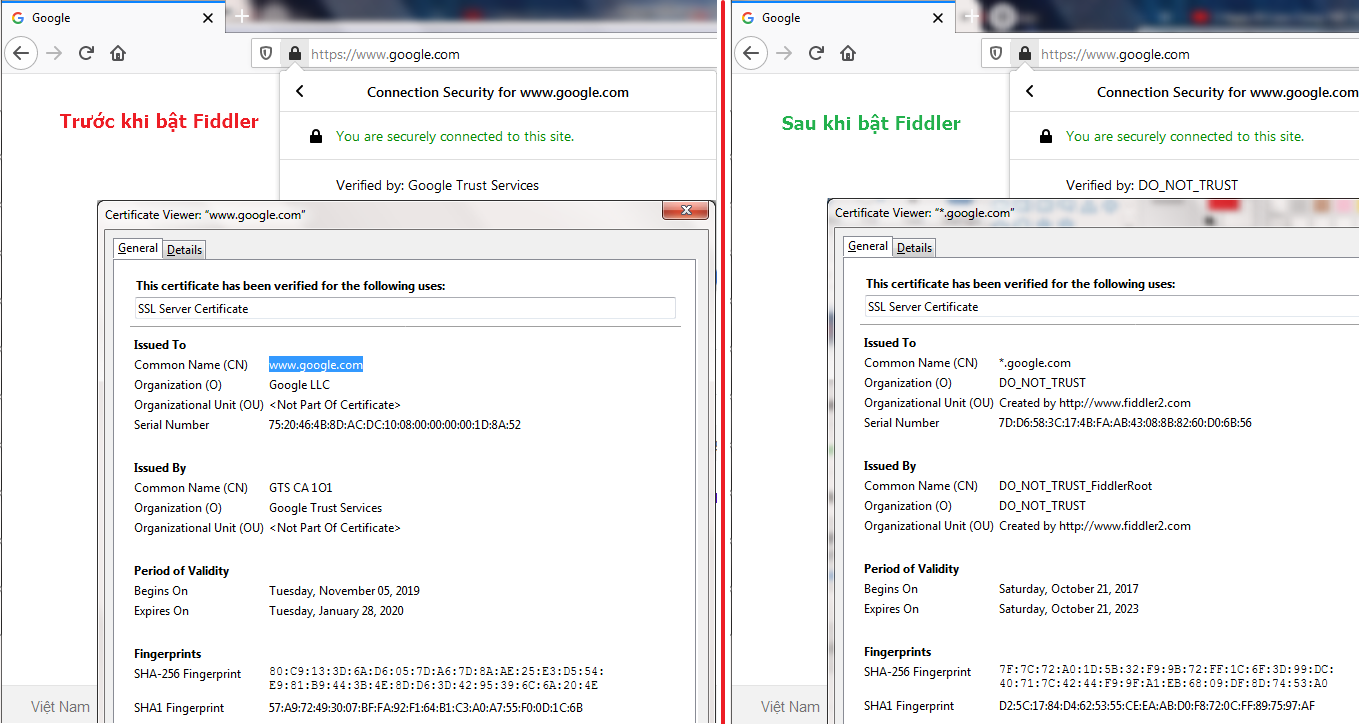1359x724 pixels.
Task: Click highlighted Common Name www.google.com
Action: (x=316, y=365)
